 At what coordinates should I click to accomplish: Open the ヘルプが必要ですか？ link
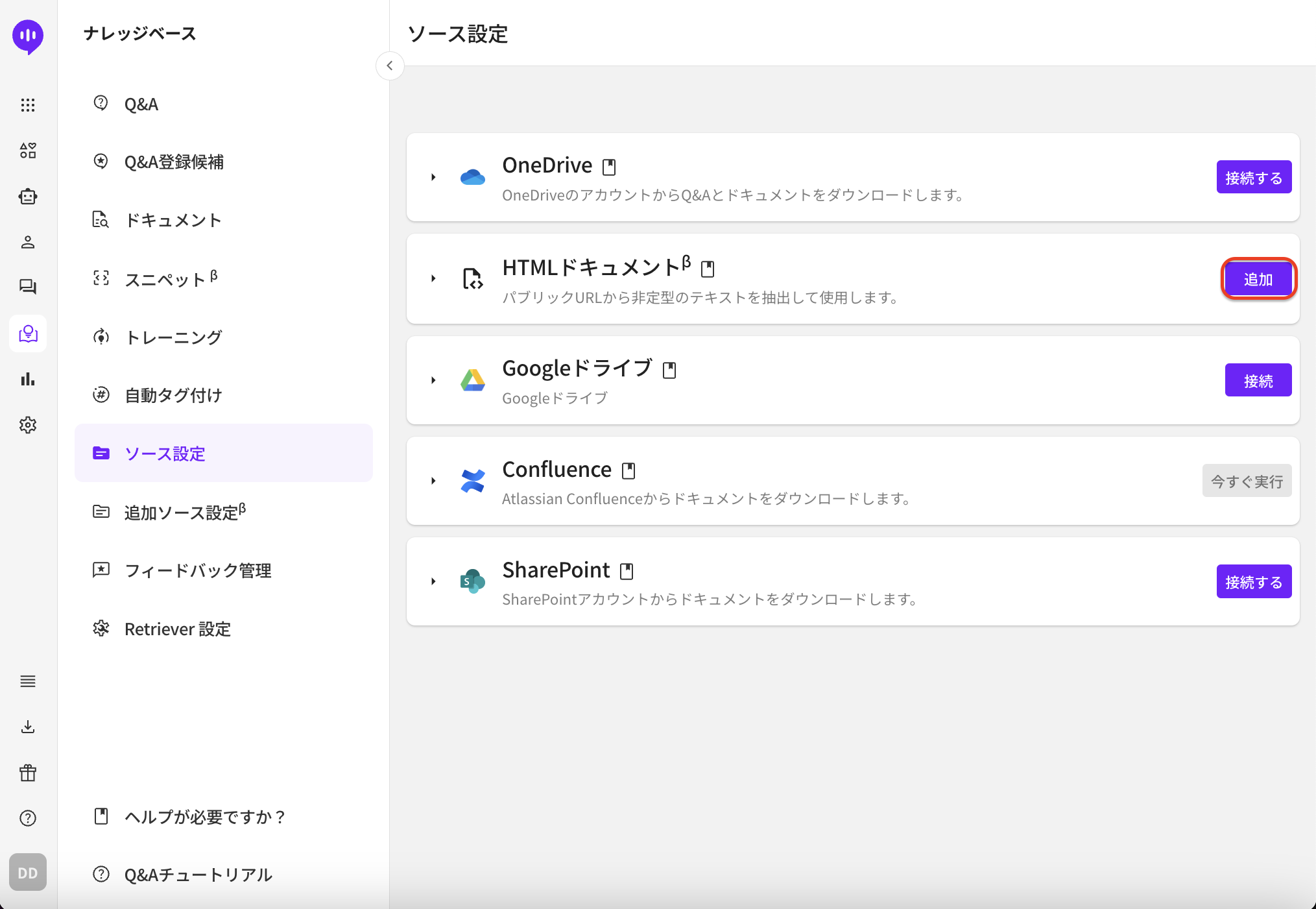204,816
